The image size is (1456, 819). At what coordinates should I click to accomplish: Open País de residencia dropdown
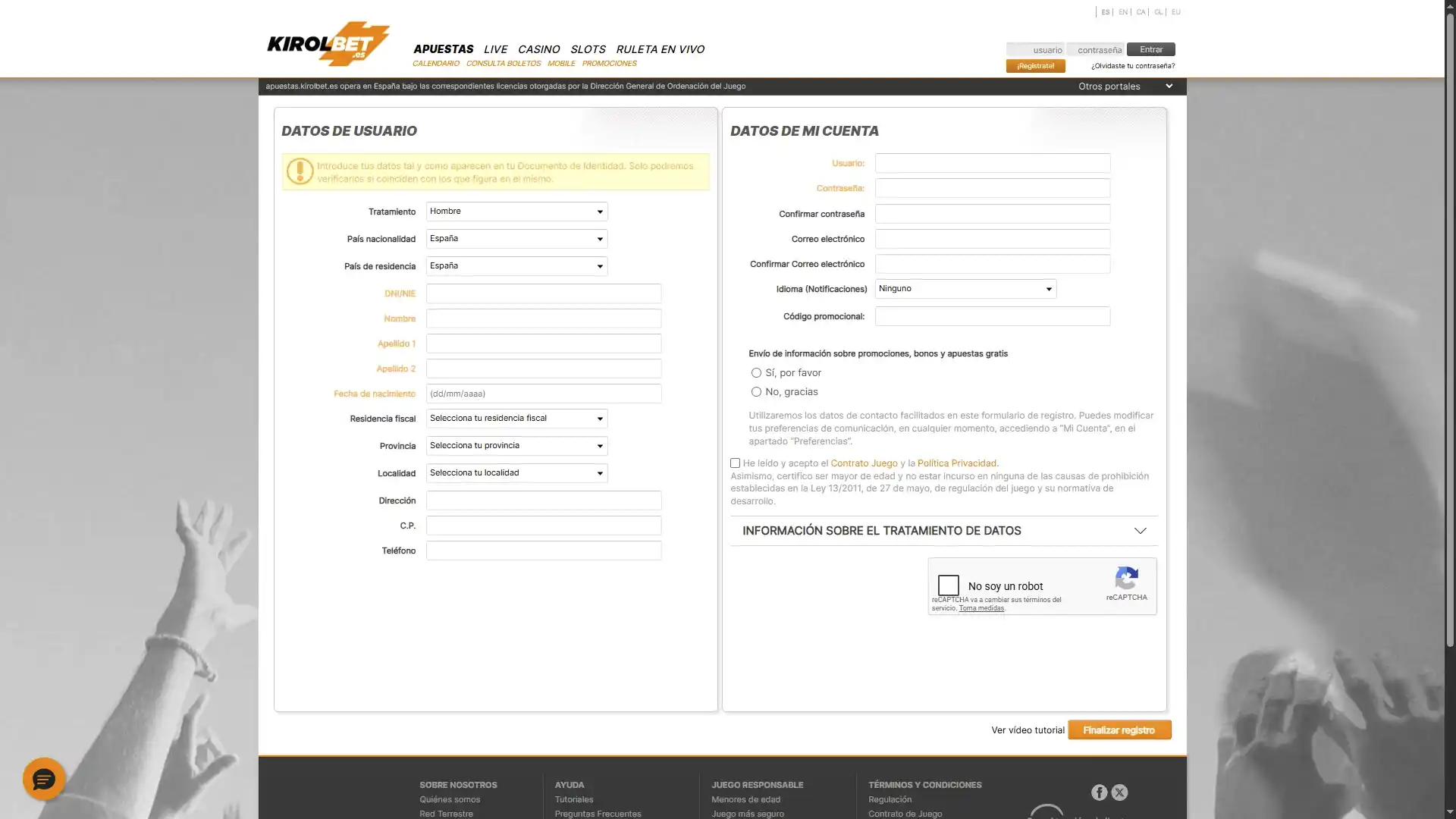point(516,266)
